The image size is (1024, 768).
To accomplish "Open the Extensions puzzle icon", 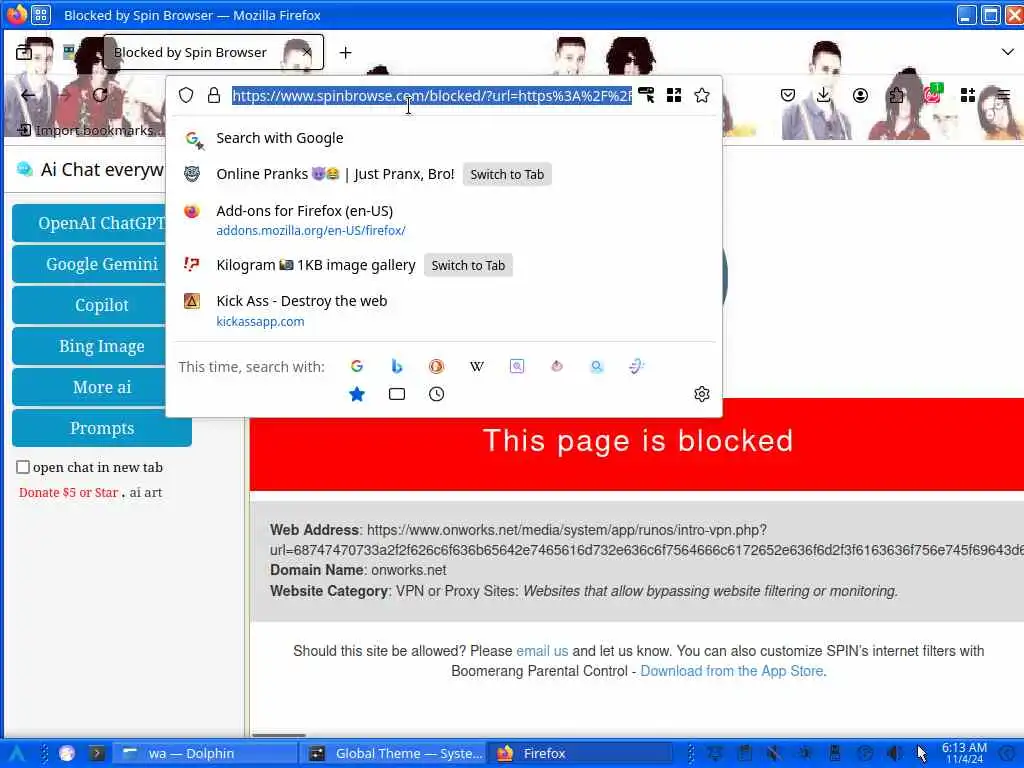I will [897, 95].
